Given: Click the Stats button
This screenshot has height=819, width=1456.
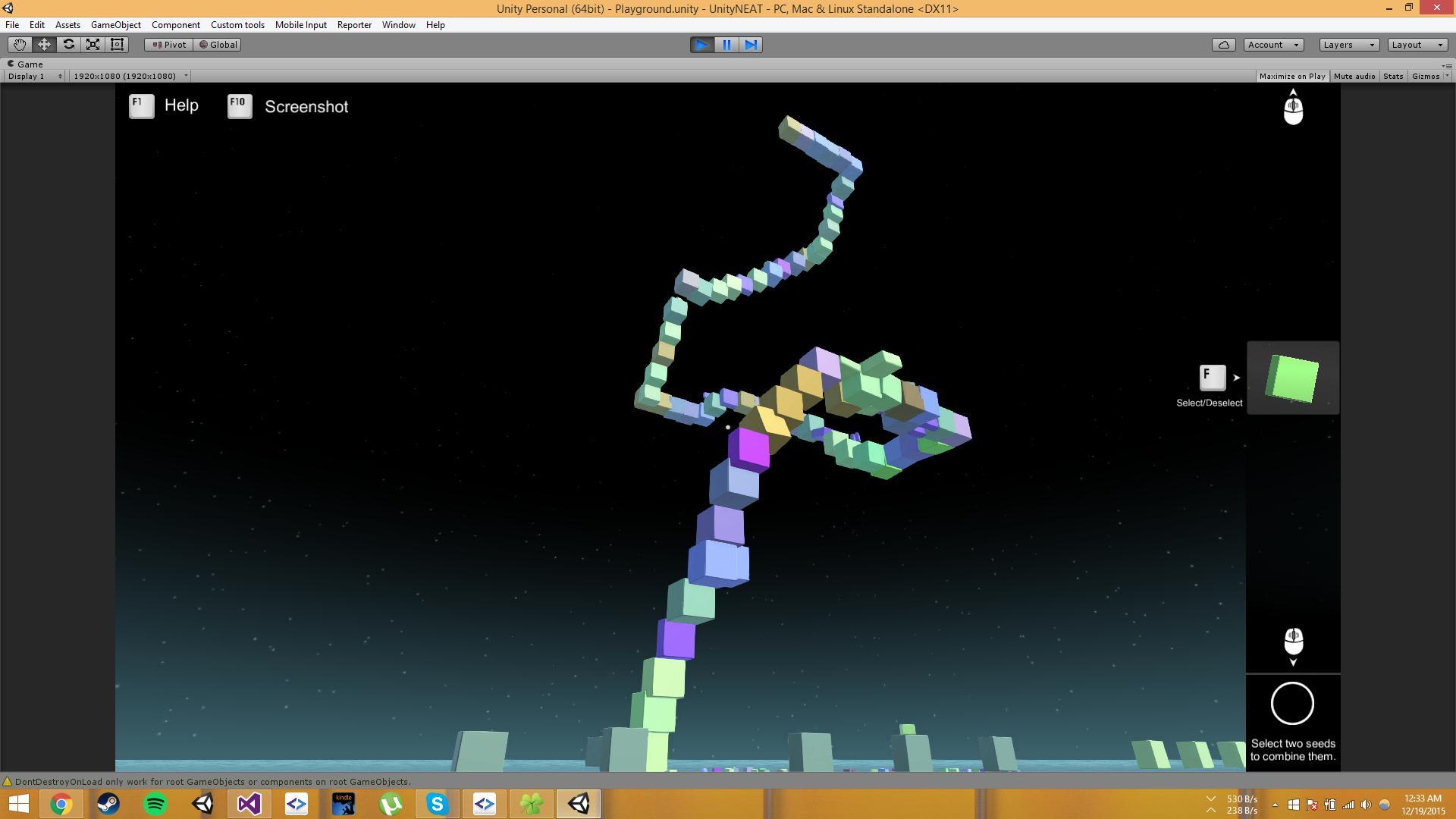Looking at the screenshot, I should 1392,76.
